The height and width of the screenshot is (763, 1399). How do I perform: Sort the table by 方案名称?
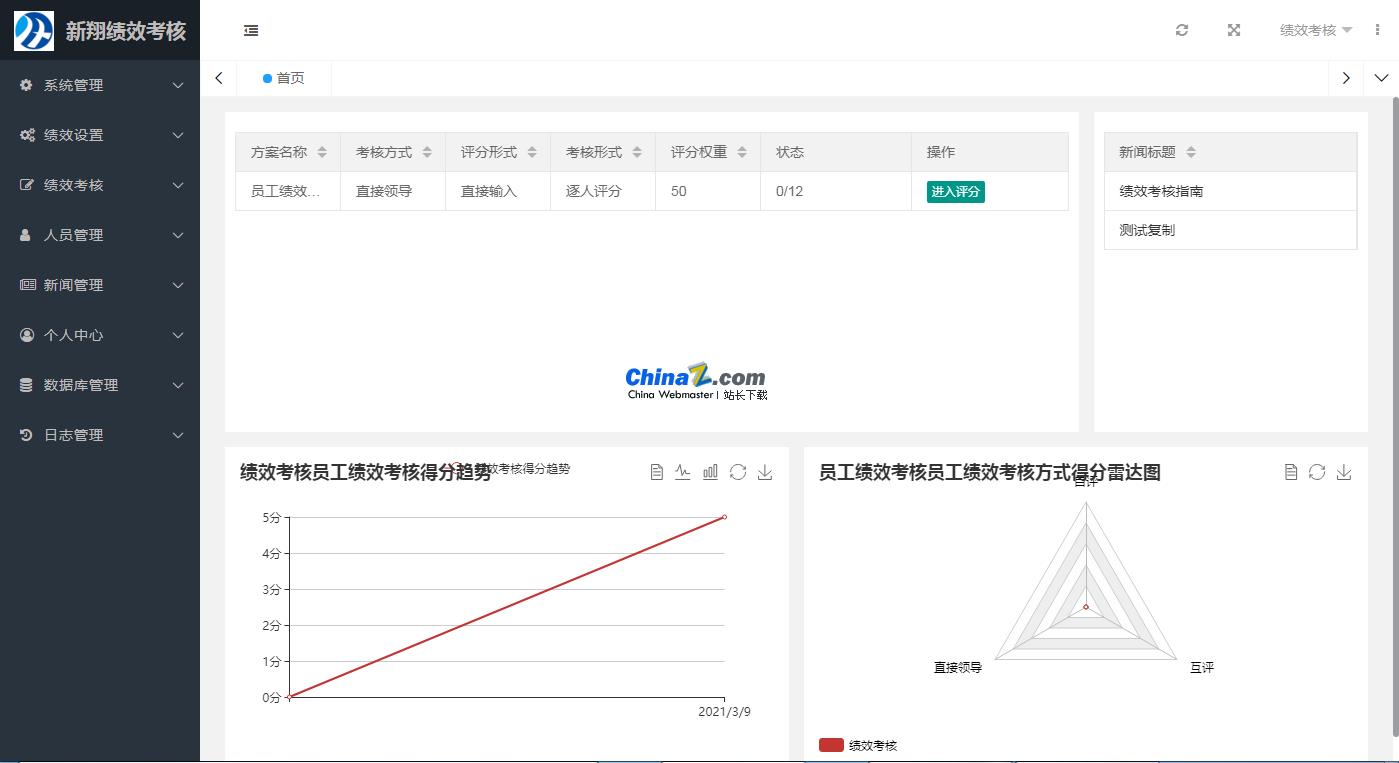(x=322, y=152)
